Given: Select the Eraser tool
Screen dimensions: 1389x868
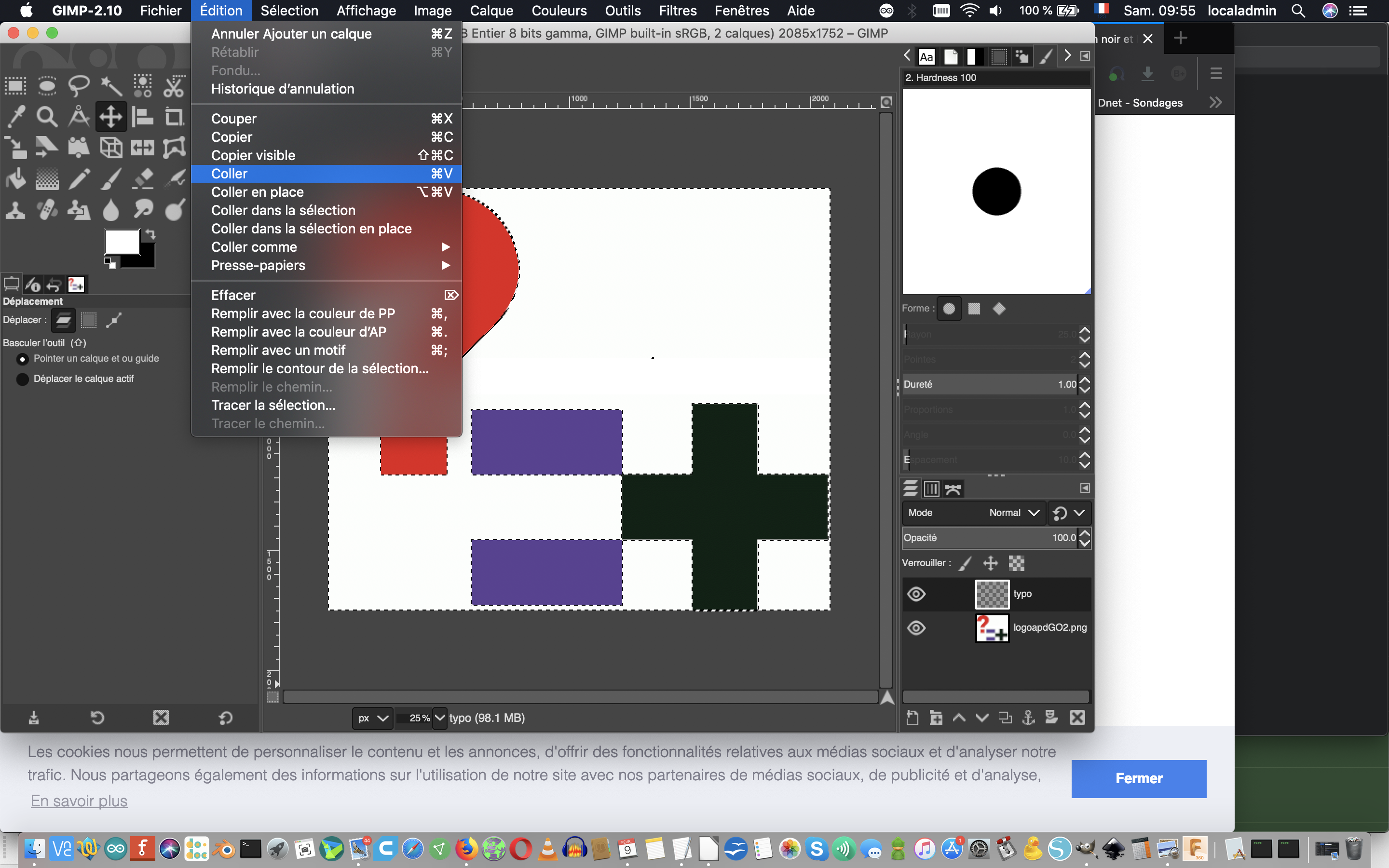Looking at the screenshot, I should (142, 179).
